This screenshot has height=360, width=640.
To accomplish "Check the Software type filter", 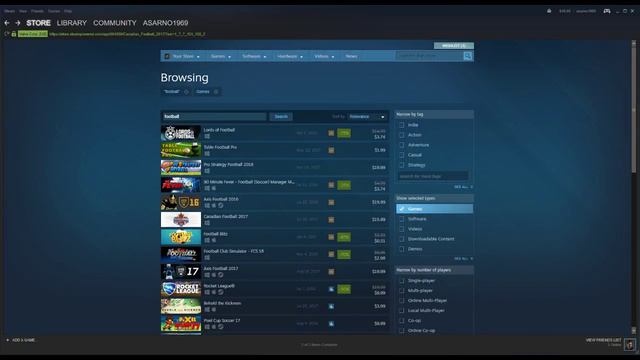I will [x=402, y=219].
